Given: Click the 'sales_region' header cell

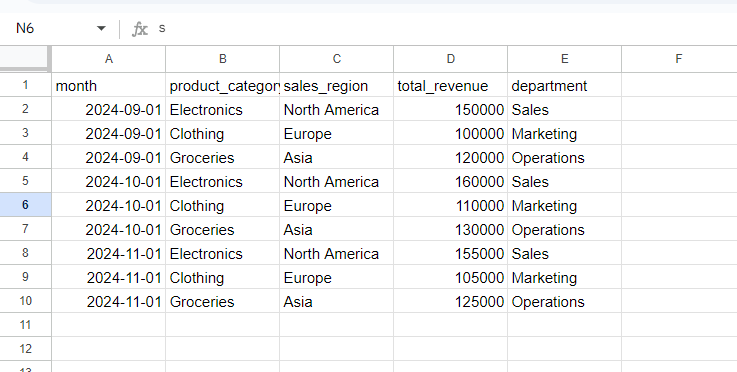Looking at the screenshot, I should click(x=337, y=86).
